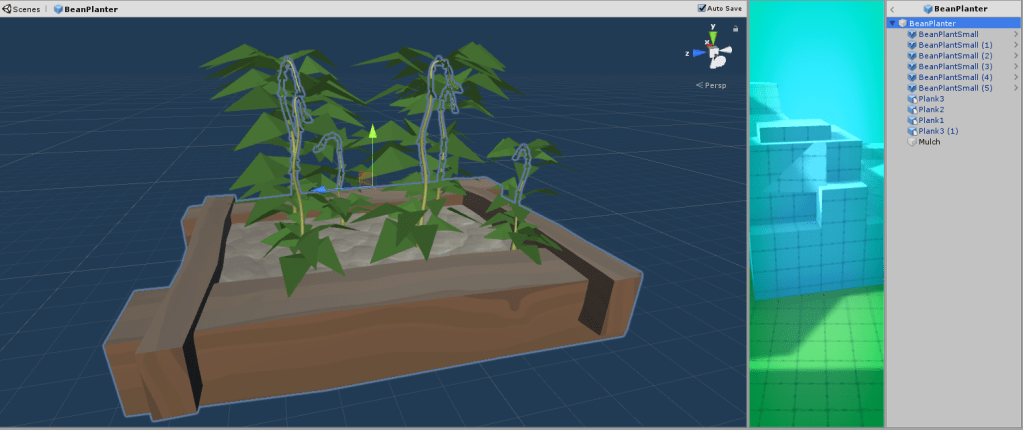Collapse the BeanPlanter root foldout arrow
The image size is (1023, 430).
(892, 23)
